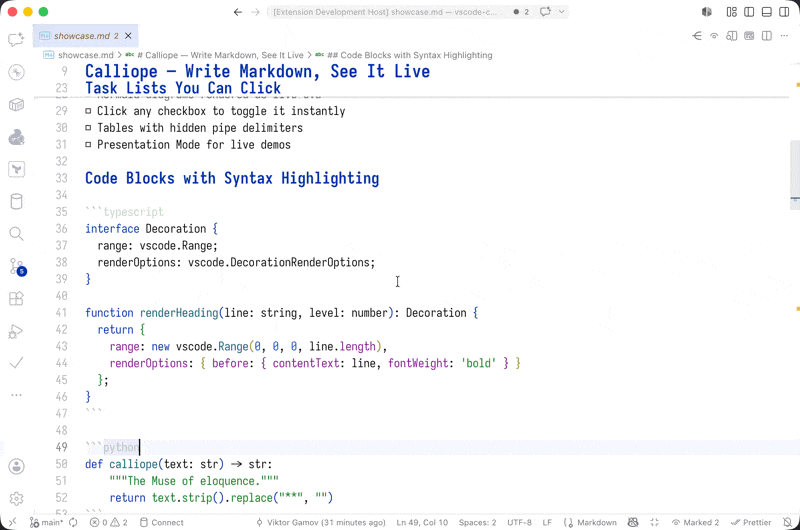
Task: Click sticky heading 'Task Lists You Can Click'
Action: [x=183, y=88]
